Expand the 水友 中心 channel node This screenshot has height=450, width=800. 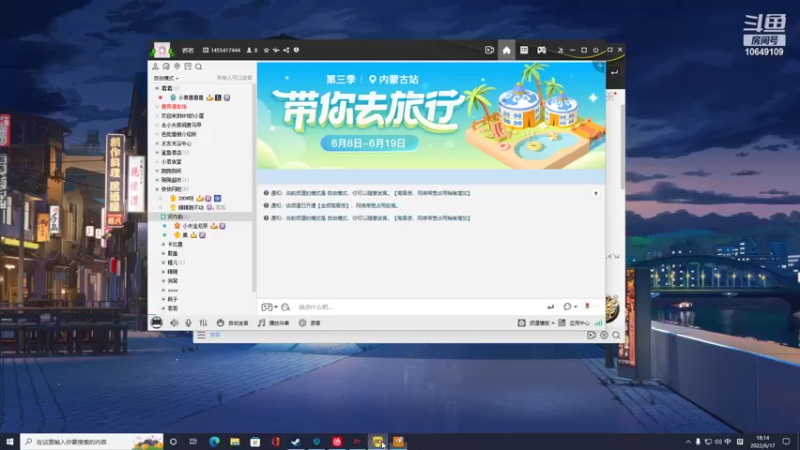click(x=157, y=143)
